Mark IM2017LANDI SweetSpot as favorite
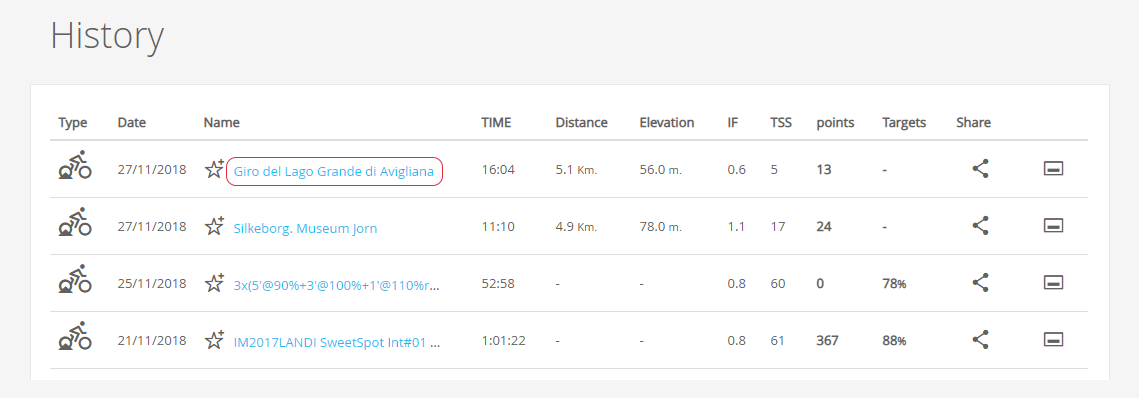 [x=214, y=339]
